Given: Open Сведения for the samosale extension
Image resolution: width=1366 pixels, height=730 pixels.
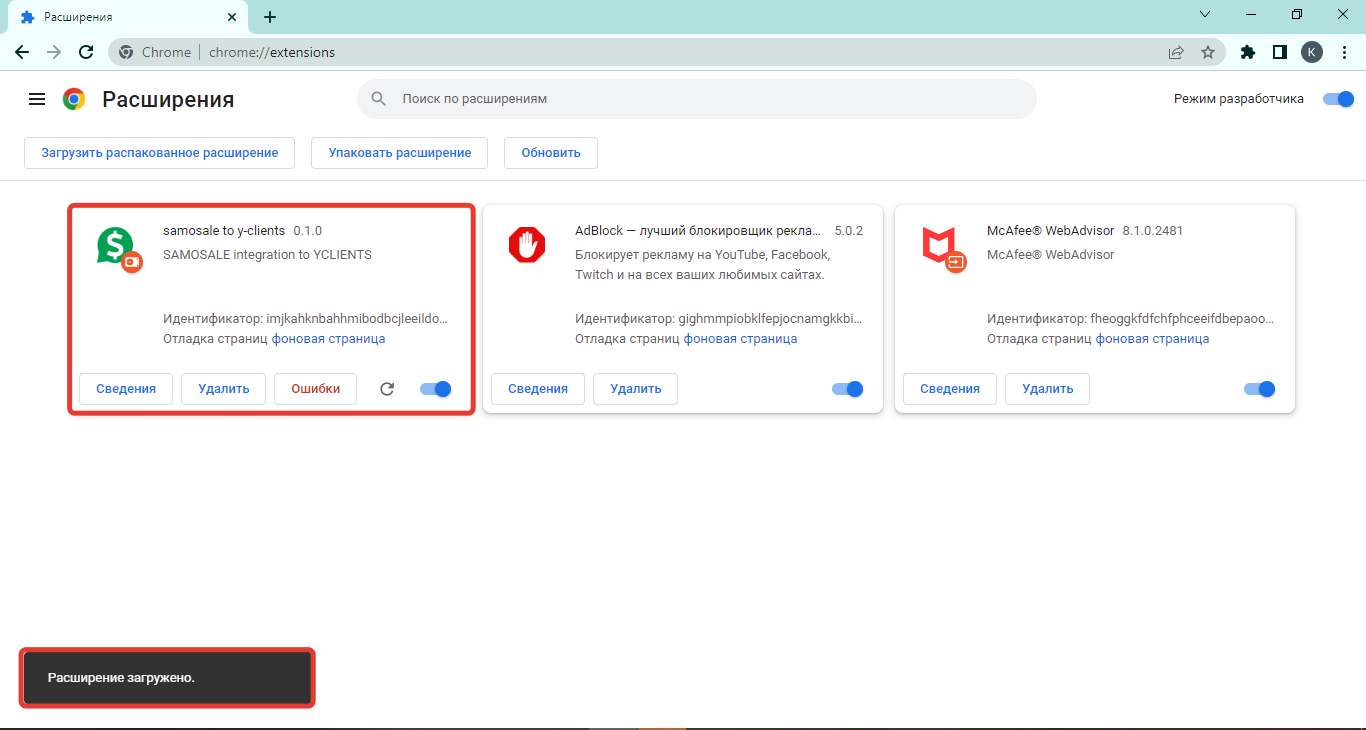Looking at the screenshot, I should click(x=126, y=389).
